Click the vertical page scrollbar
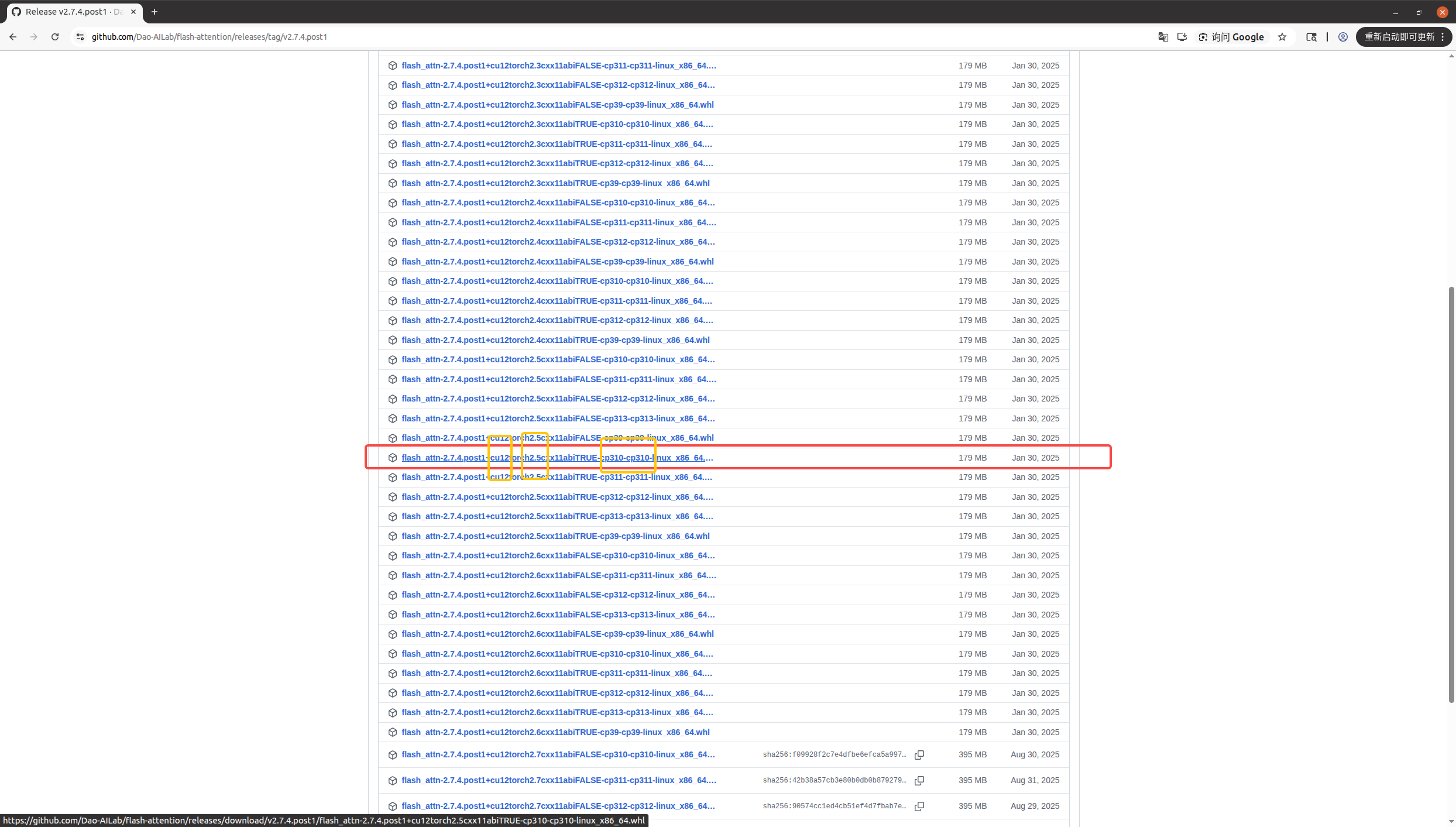Viewport: 1456px width, 827px height. (x=1451, y=495)
